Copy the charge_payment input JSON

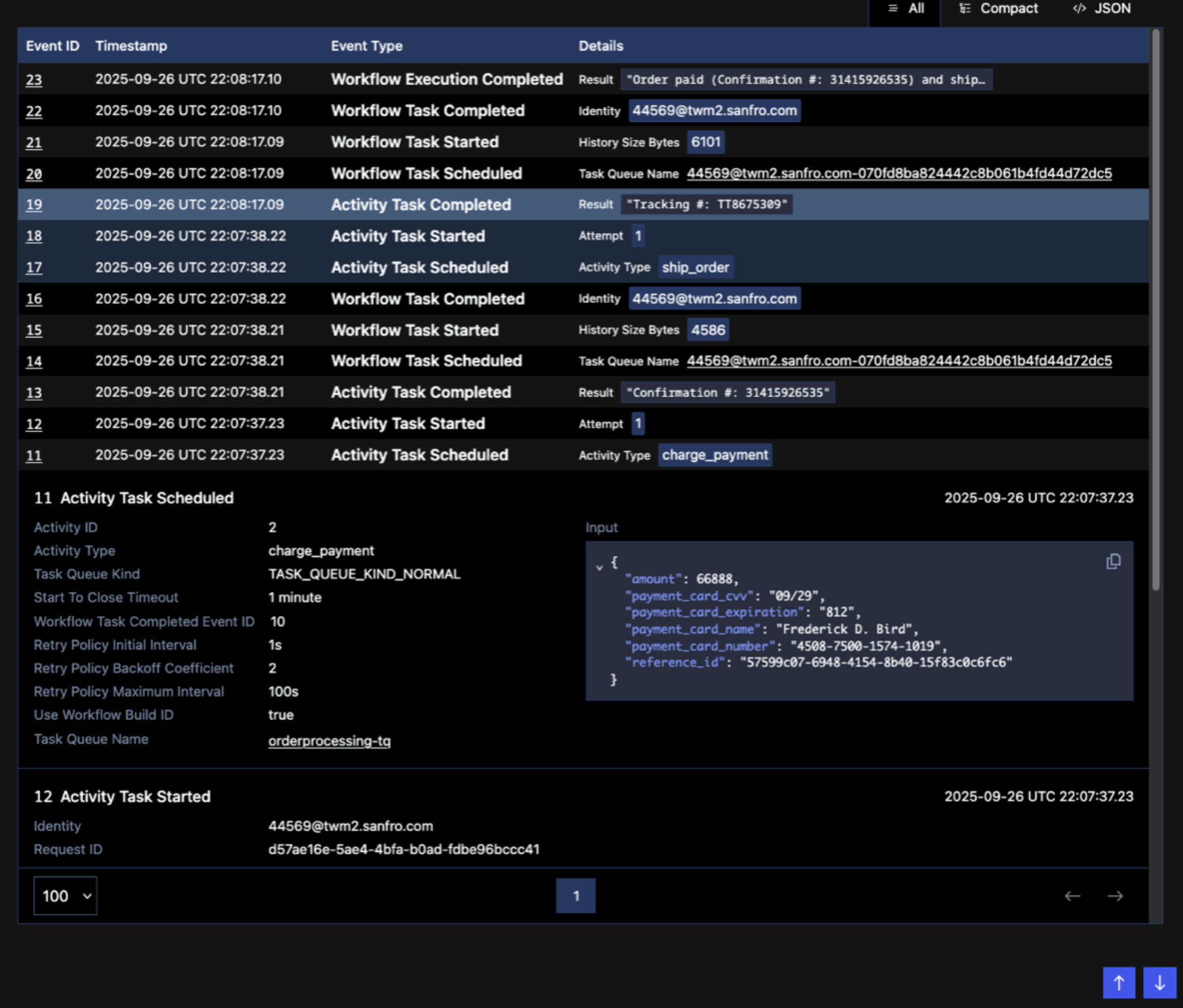(1113, 562)
